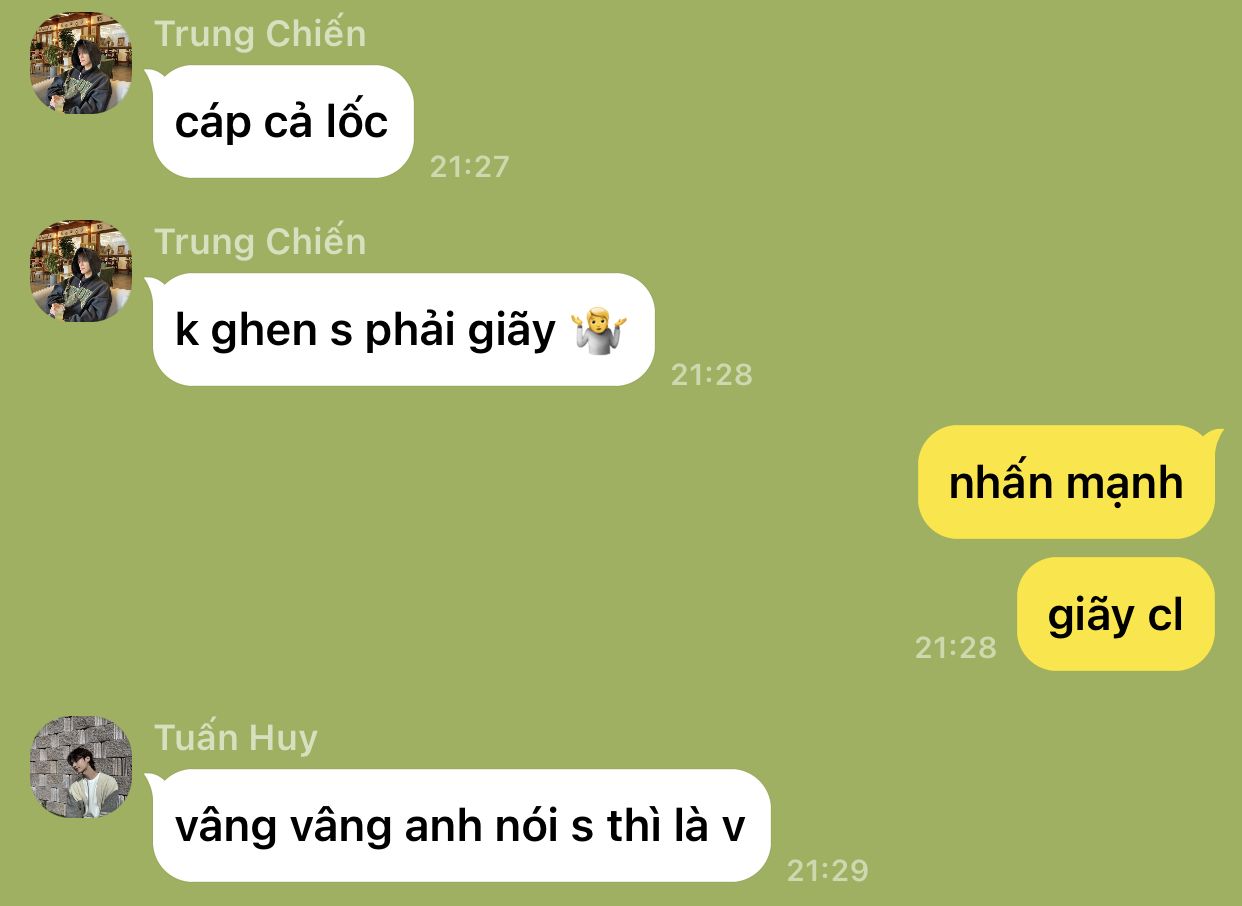Tap the shrugging person emoji
This screenshot has width=1242, height=906.
point(598,331)
